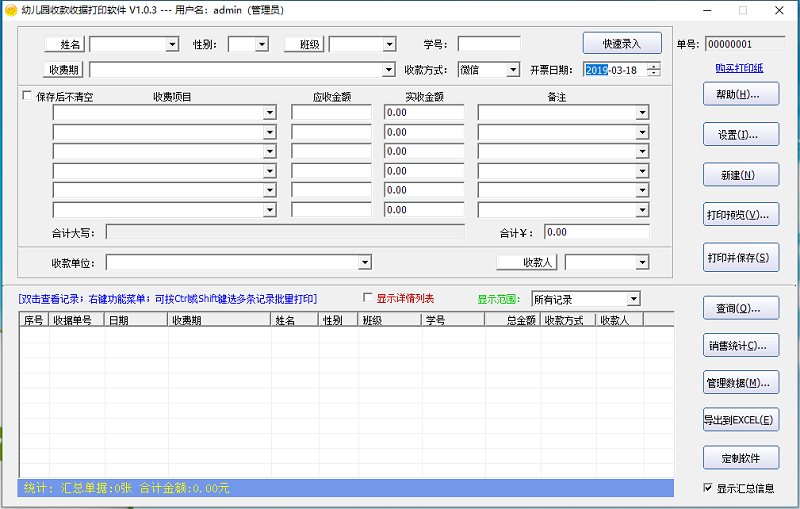Click the 定制软件 button

coord(741,457)
